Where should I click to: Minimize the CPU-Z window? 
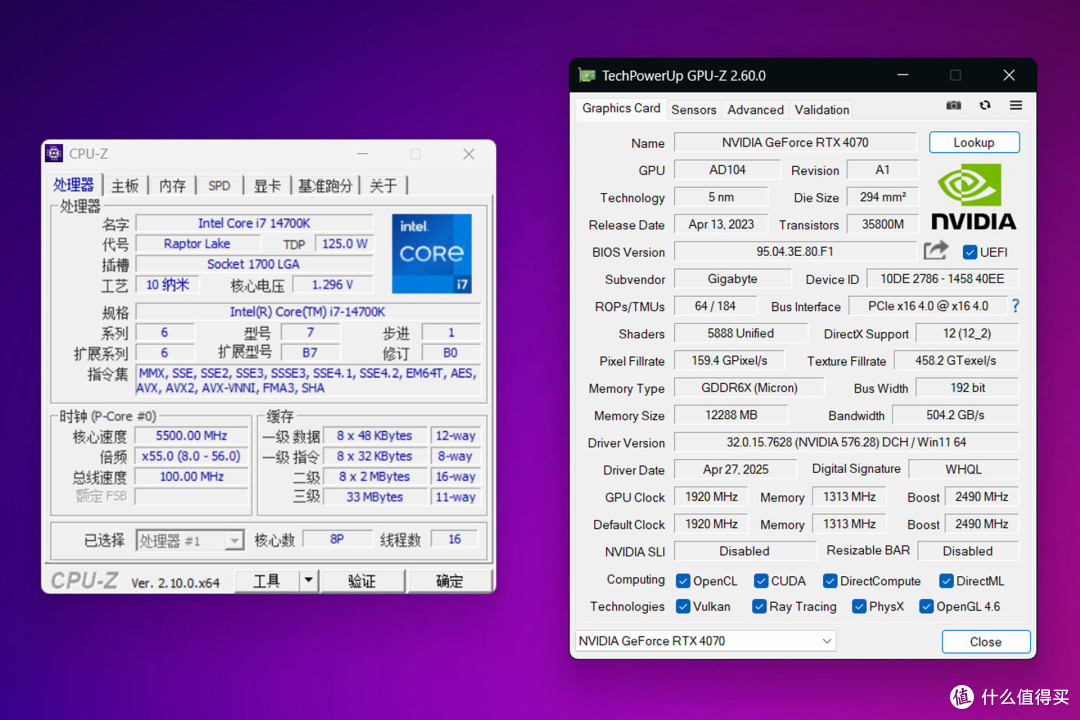tap(363, 154)
